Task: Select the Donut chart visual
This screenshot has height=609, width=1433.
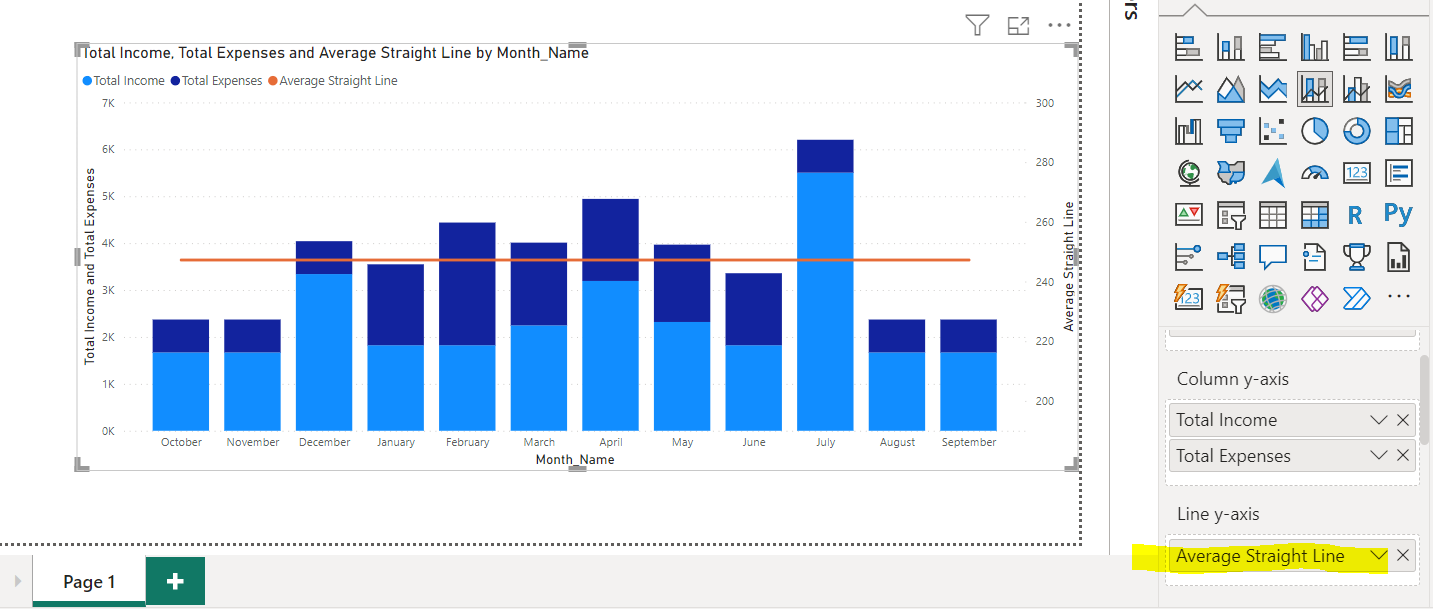Action: click(1356, 131)
